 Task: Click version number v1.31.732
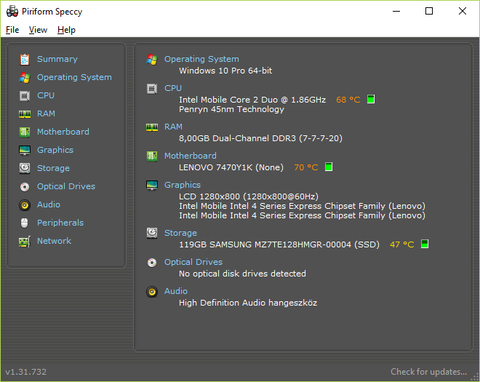[x=26, y=372]
